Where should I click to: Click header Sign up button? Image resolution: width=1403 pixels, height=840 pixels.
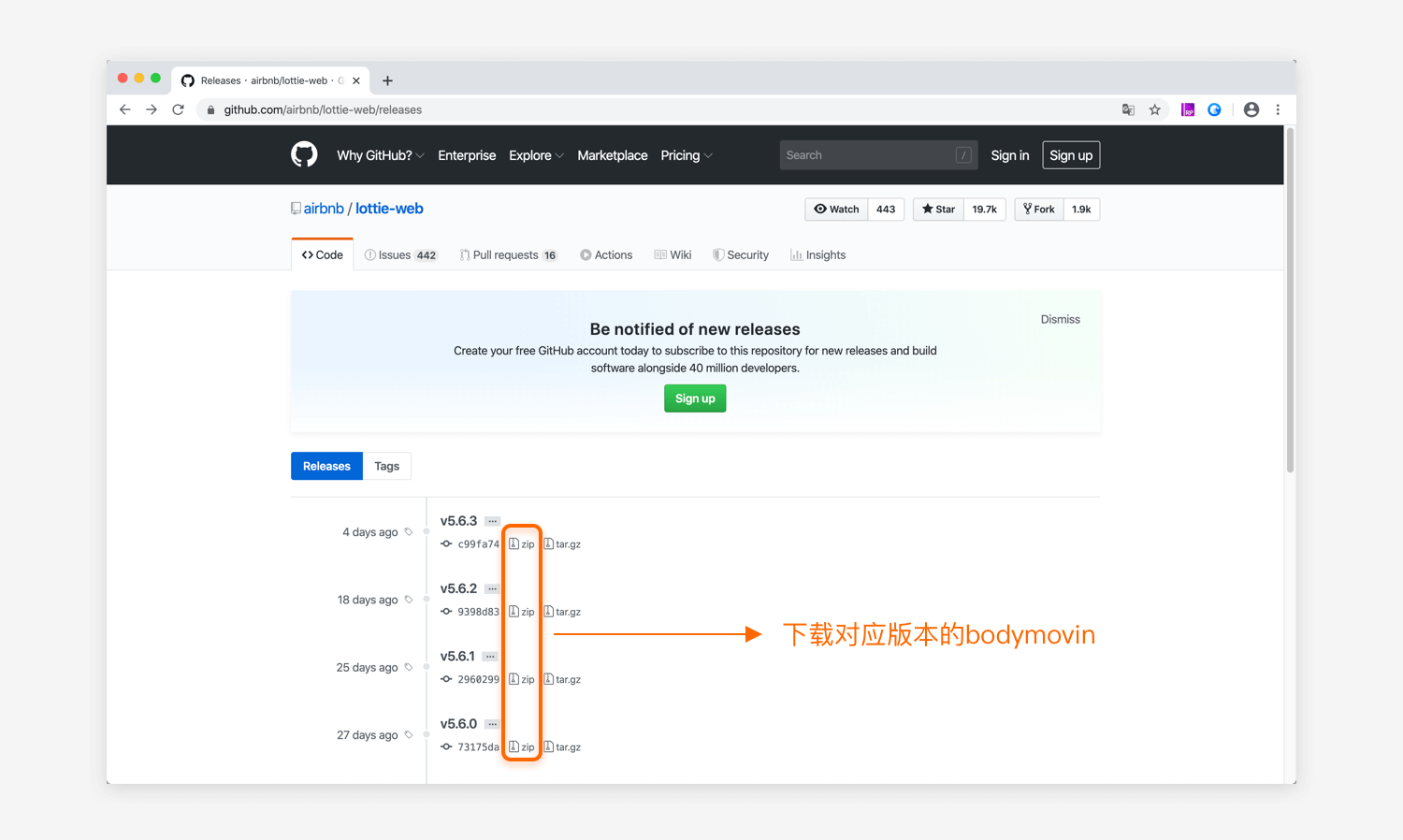point(1071,155)
